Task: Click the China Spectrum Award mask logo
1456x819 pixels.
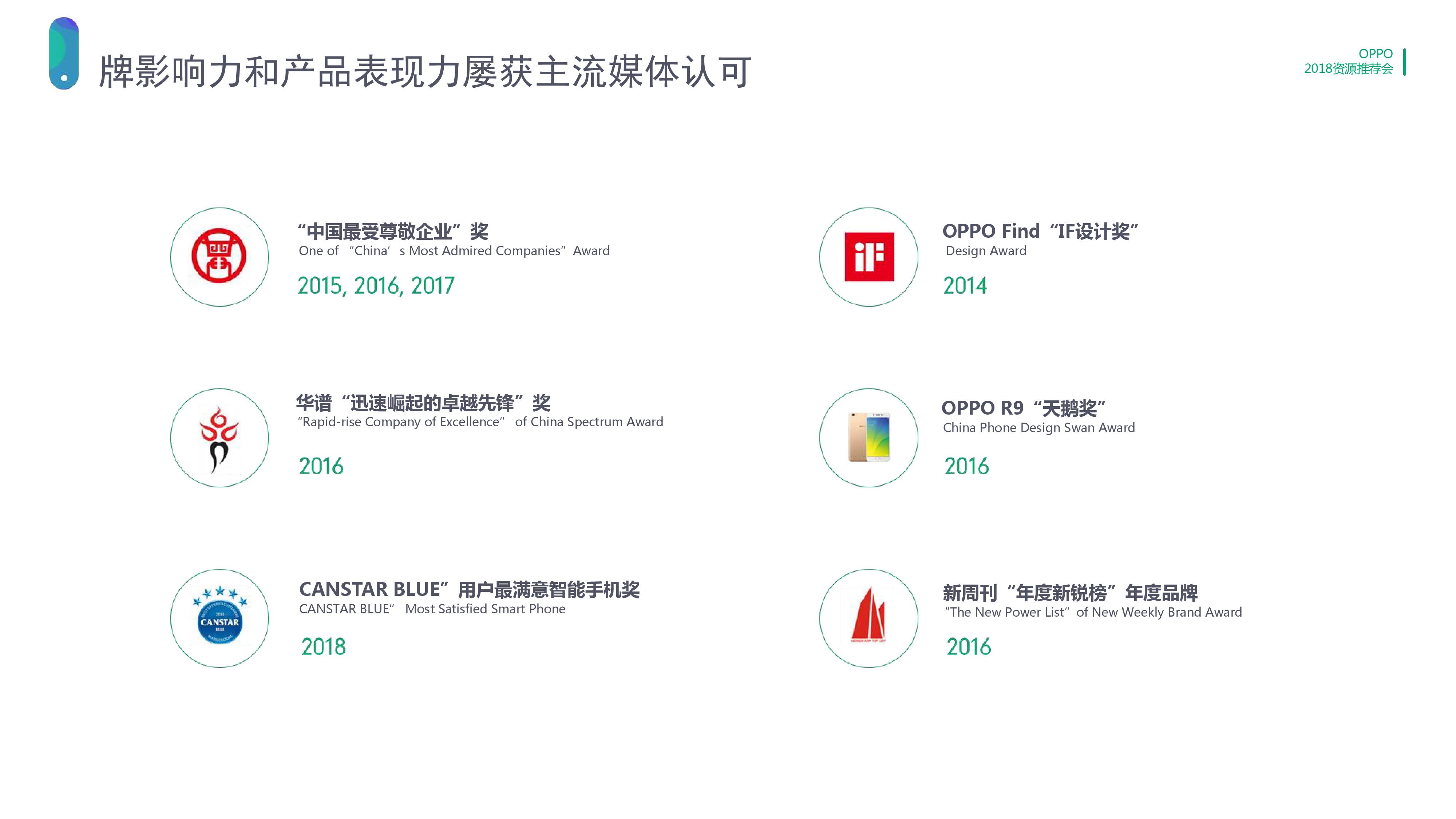Action: [219, 438]
